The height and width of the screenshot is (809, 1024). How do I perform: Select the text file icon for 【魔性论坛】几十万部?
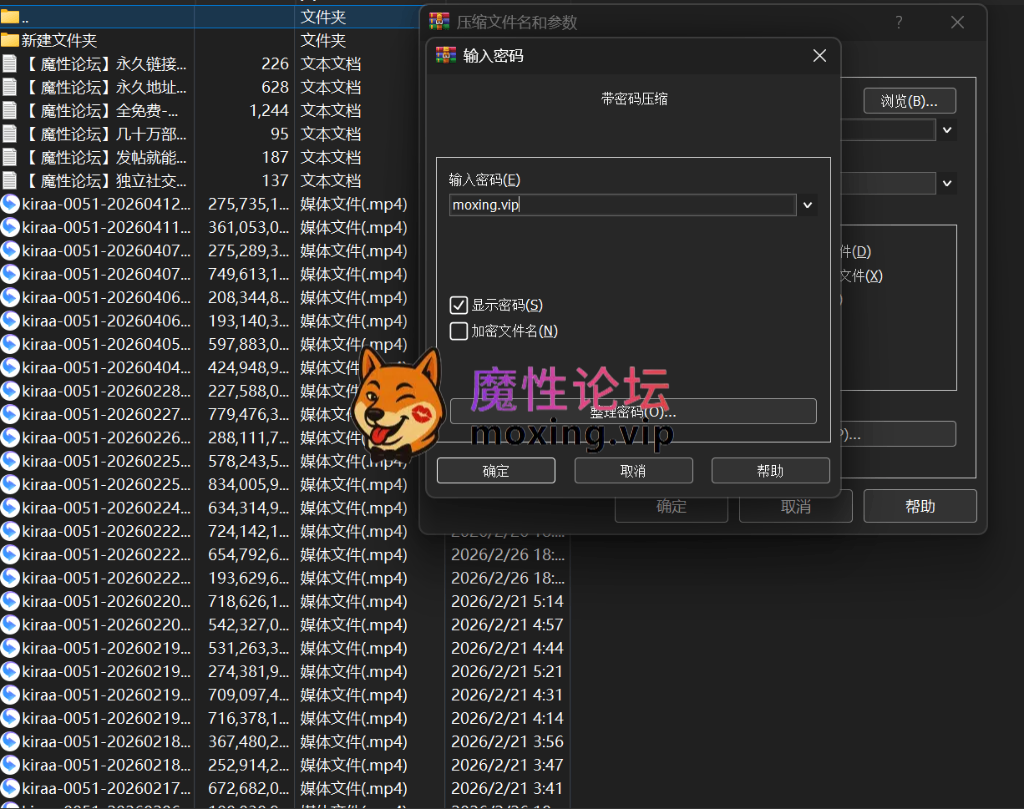coord(10,134)
